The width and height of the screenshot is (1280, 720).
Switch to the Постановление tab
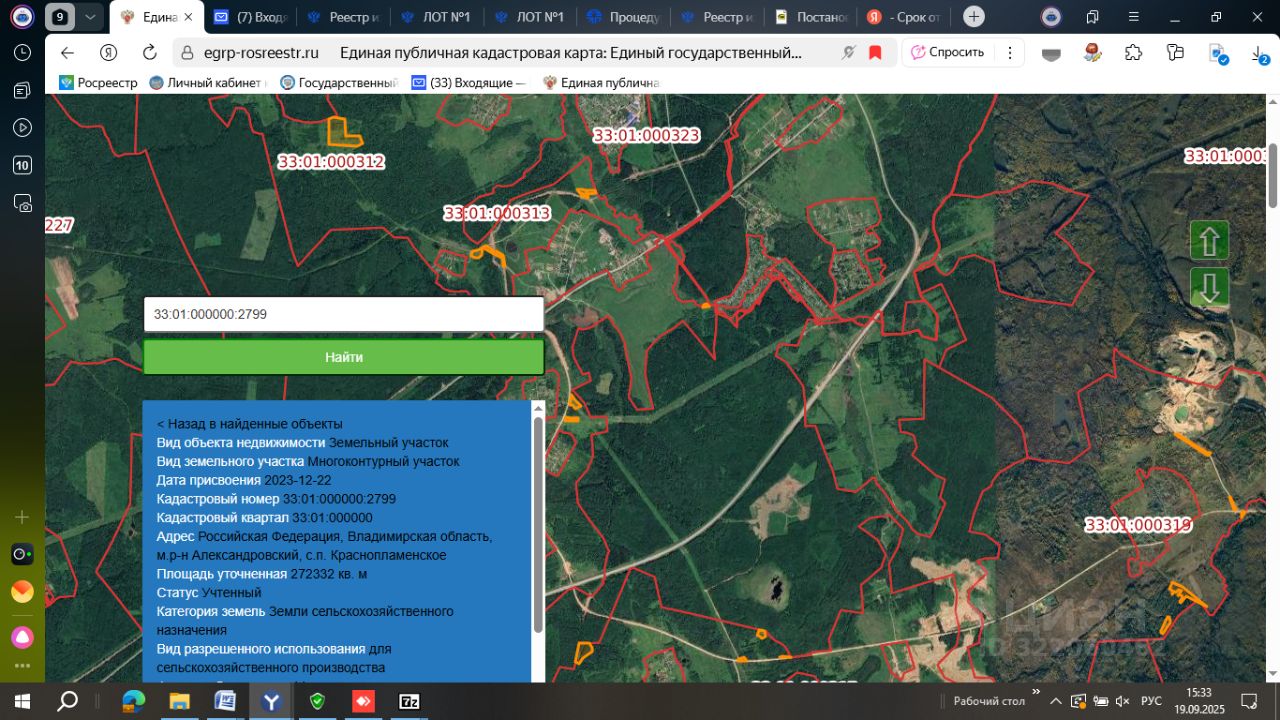coord(811,17)
